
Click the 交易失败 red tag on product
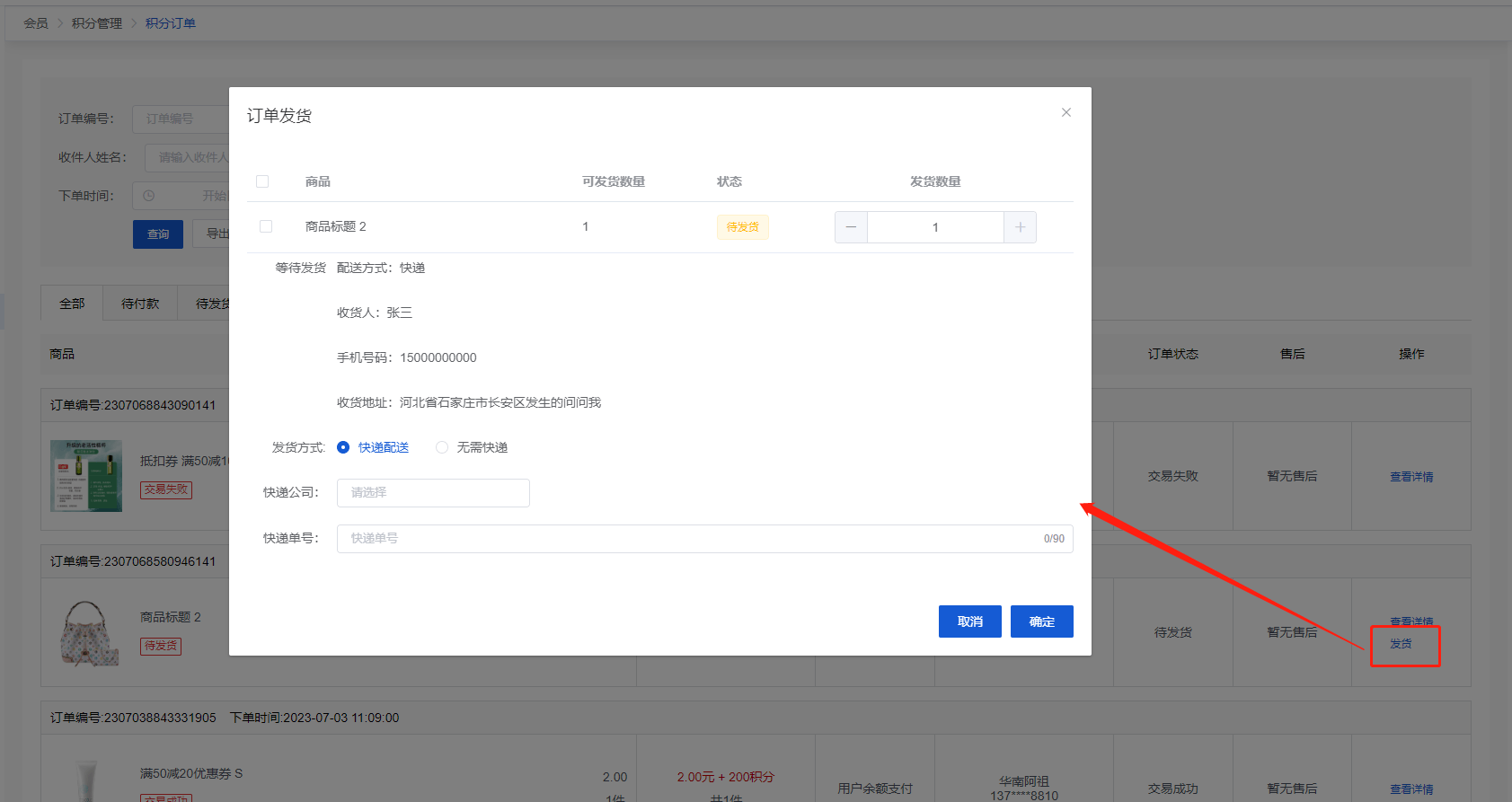166,489
